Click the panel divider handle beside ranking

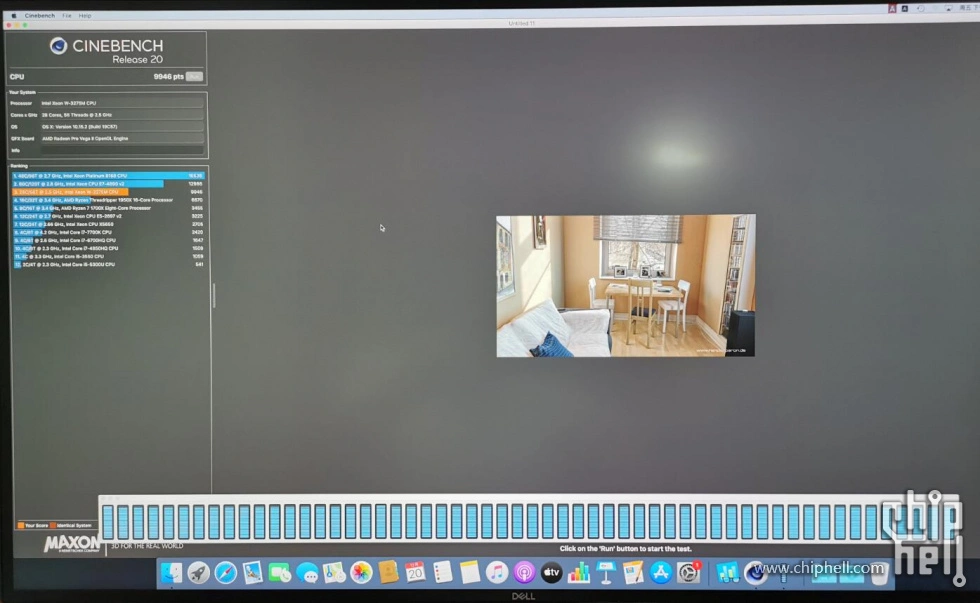(214, 295)
